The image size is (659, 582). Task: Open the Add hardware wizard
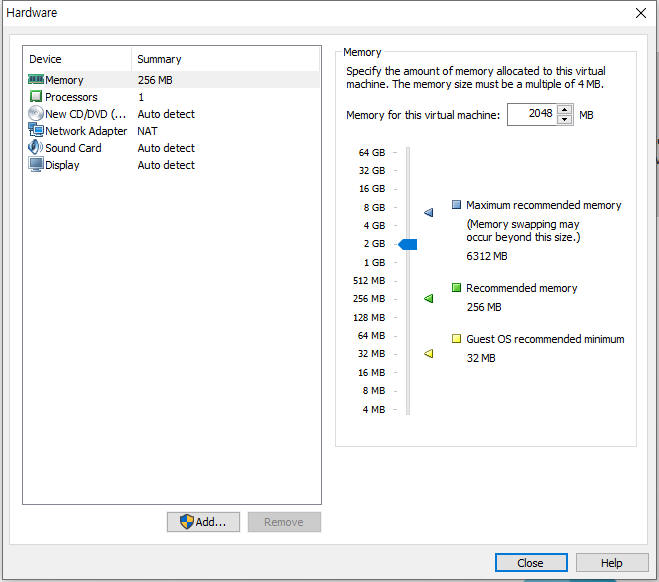tap(203, 522)
